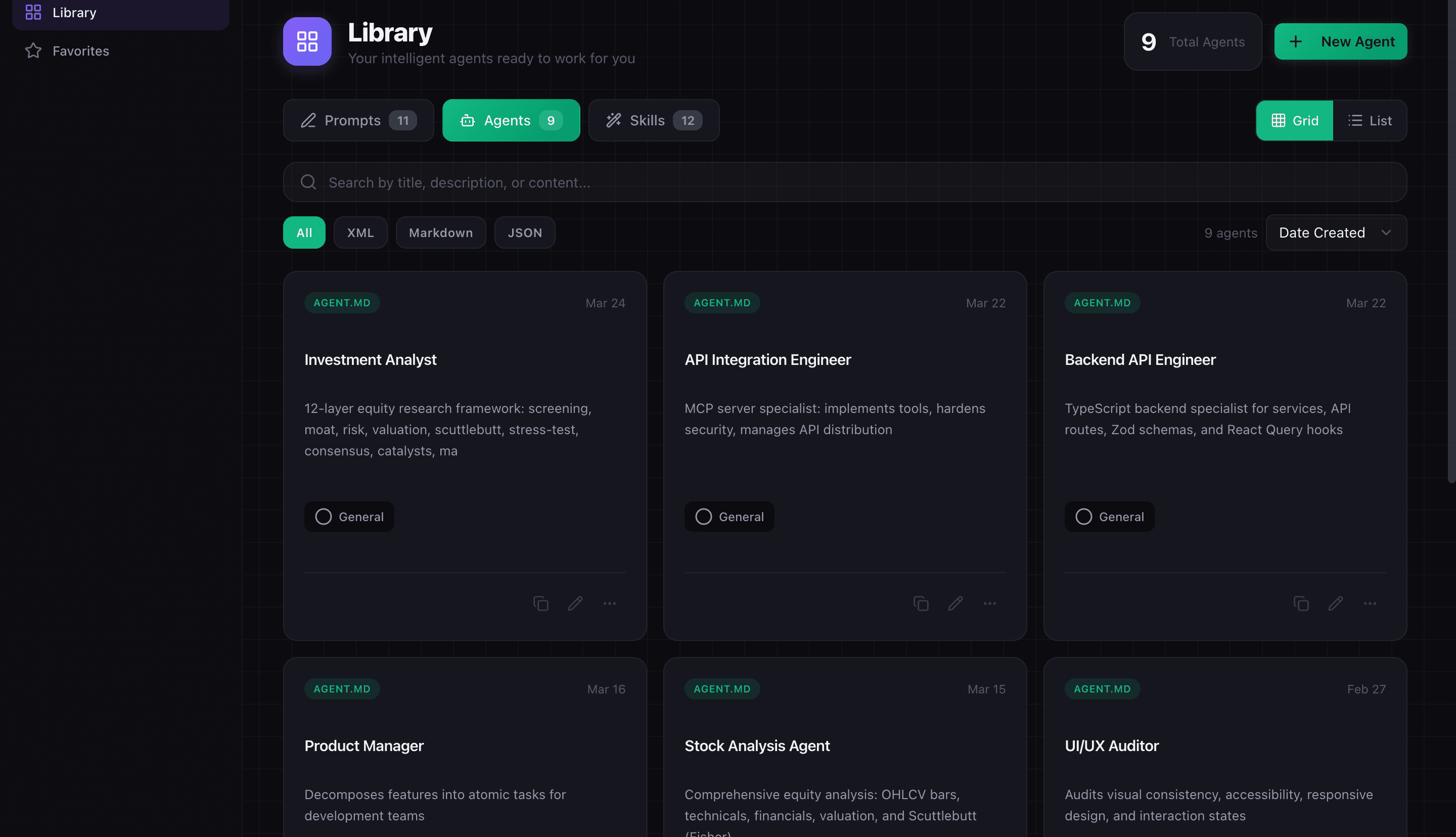Click AGENT.MD badge on Stock Analysis Agent card
Viewport: 1456px width, 837px height.
point(722,689)
